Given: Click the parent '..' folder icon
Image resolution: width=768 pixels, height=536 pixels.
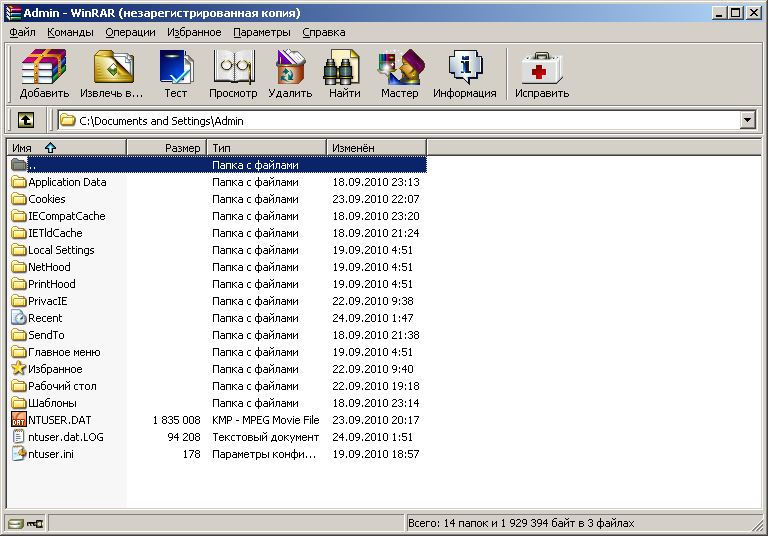Looking at the screenshot, I should 19,165.
